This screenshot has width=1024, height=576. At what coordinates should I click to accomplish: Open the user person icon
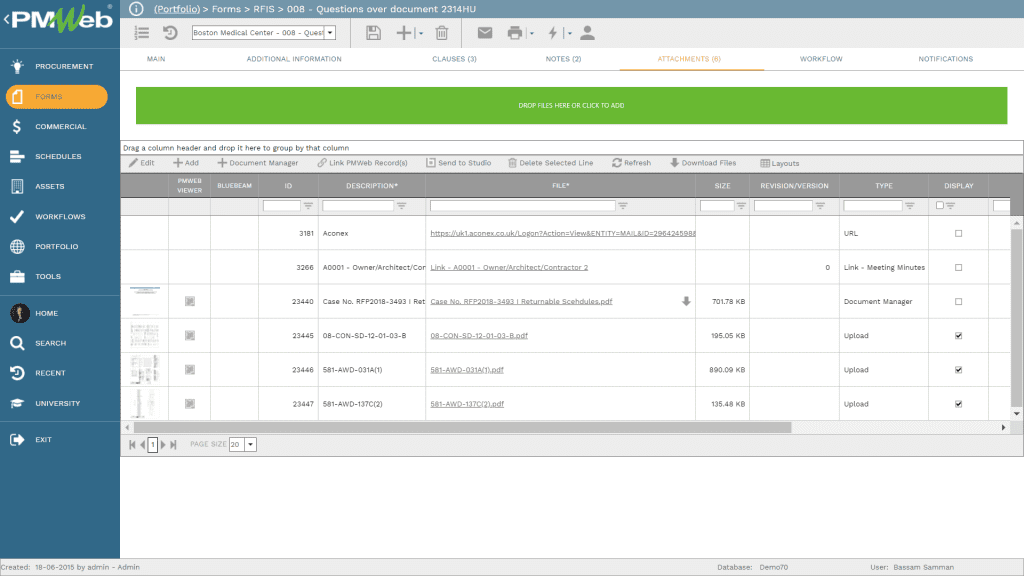pos(587,33)
